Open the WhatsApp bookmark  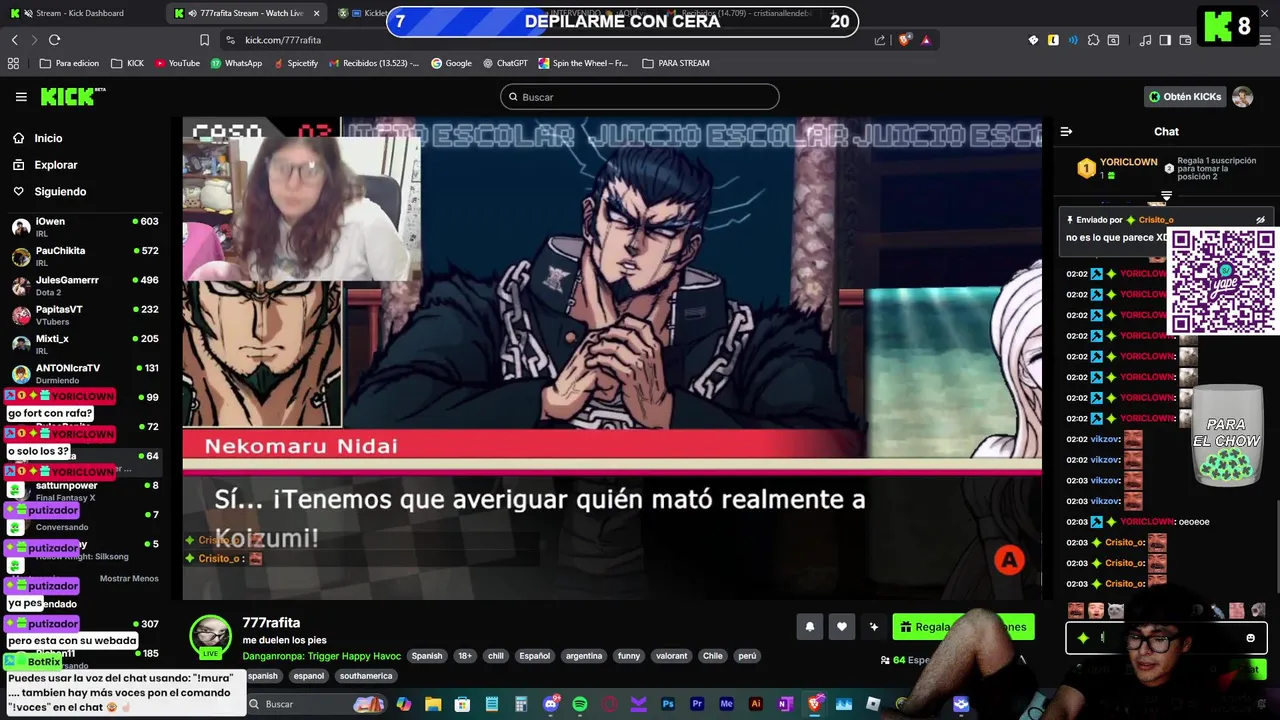pyautogui.click(x=236, y=63)
